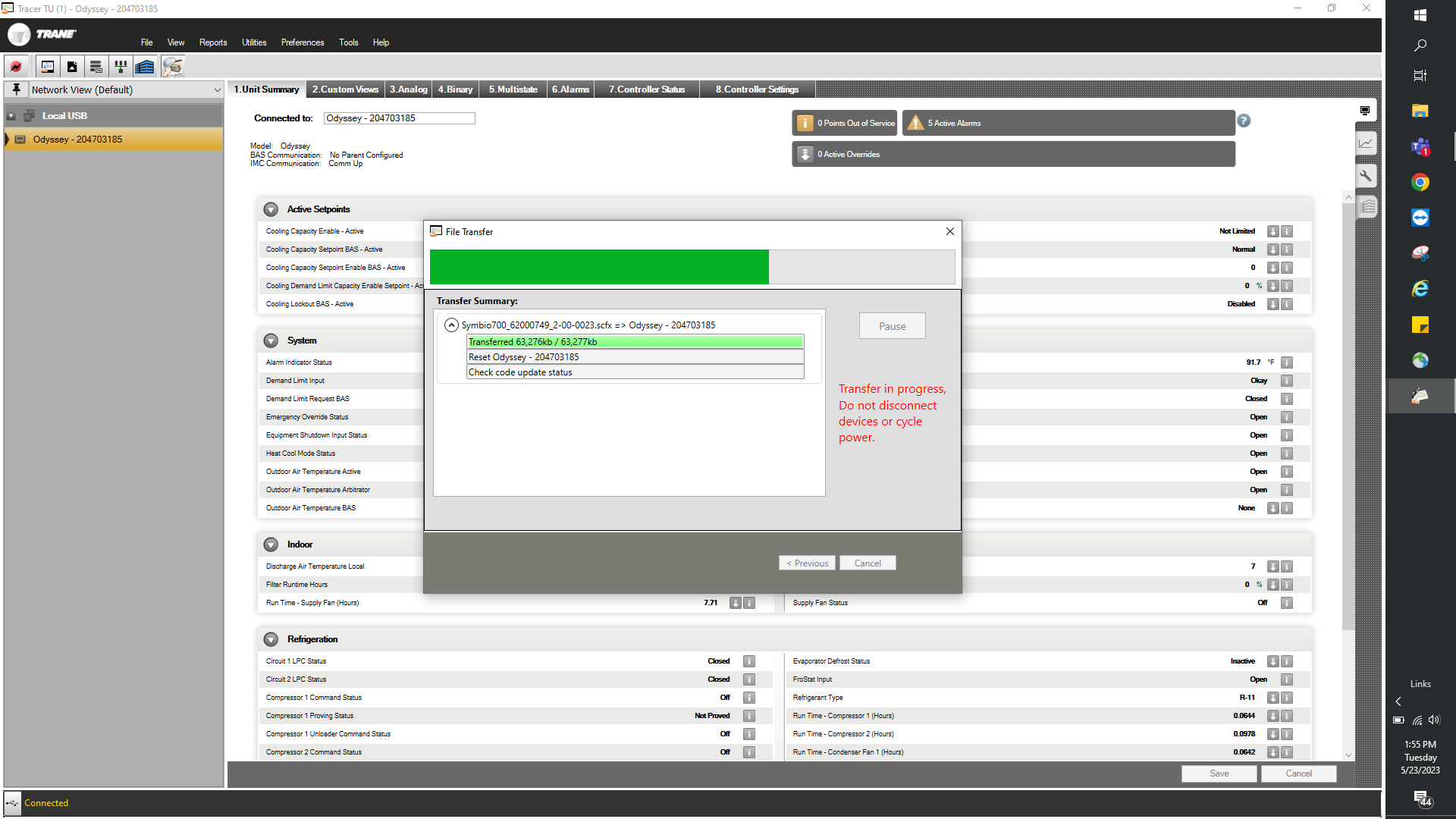Image resolution: width=1456 pixels, height=819 pixels.
Task: Open the building layers side tab
Action: [x=1367, y=206]
